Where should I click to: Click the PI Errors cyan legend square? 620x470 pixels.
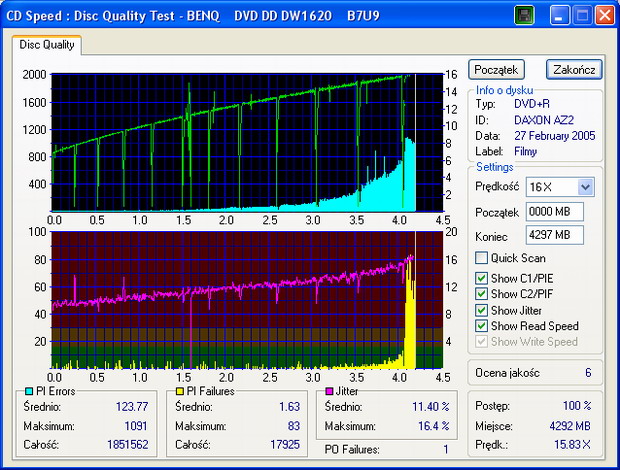click(x=29, y=391)
